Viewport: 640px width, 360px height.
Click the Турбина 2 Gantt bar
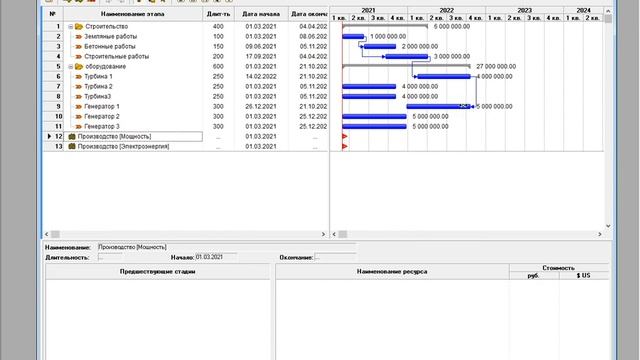pos(369,87)
